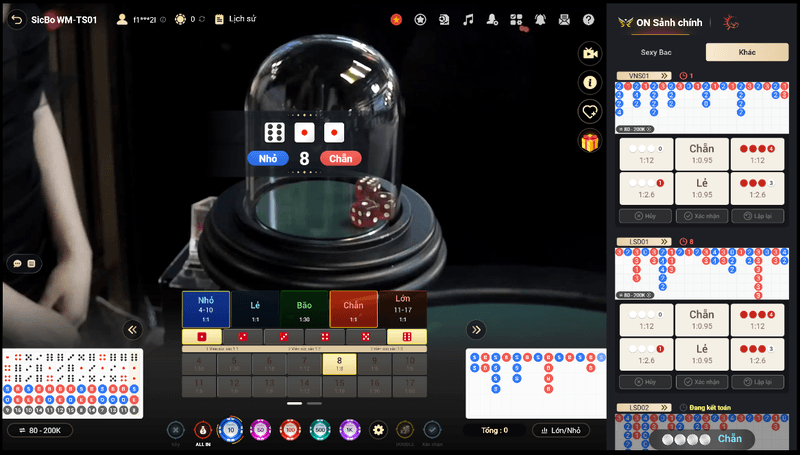The image size is (800, 455).
Task: Bet on total sum 8
Action: pyautogui.click(x=339, y=364)
